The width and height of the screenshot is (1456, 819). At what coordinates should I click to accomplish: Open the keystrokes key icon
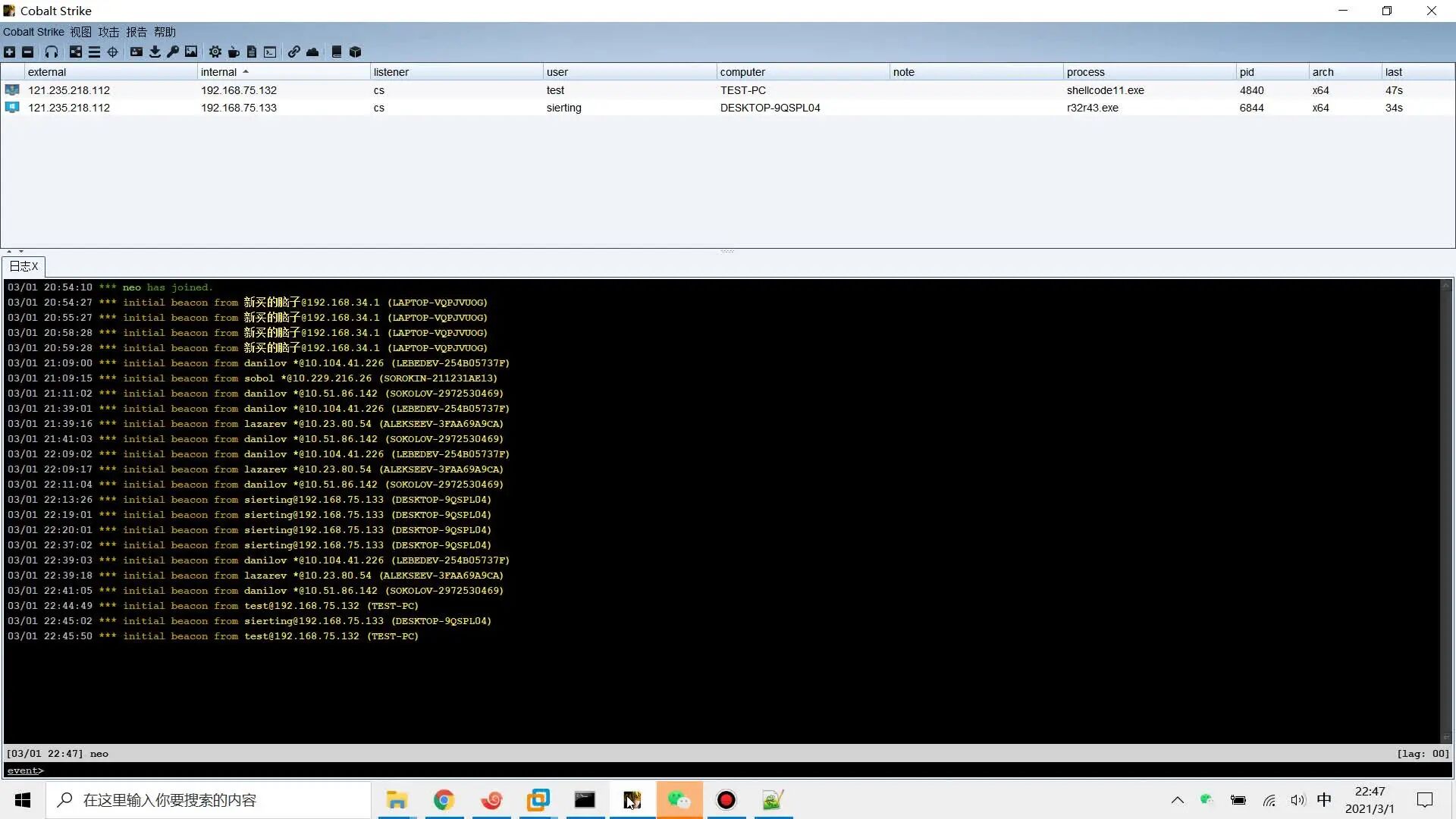(173, 52)
